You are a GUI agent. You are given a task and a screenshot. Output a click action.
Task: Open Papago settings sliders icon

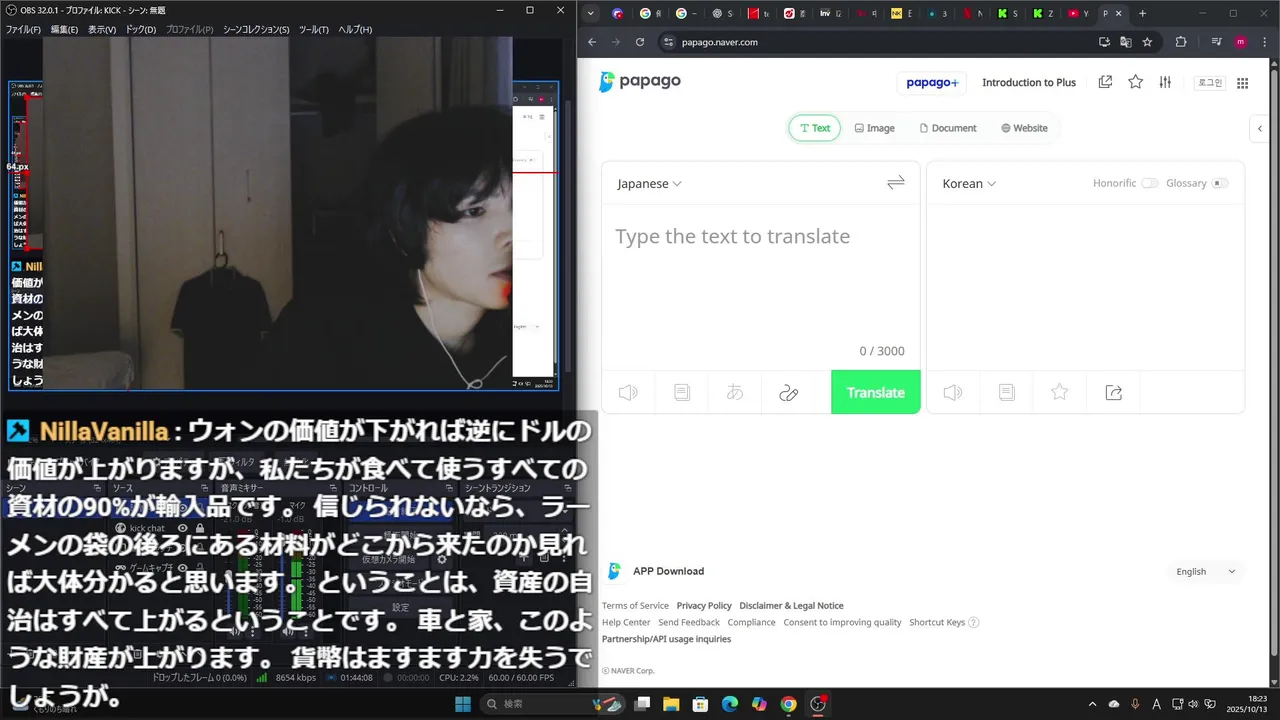(x=1165, y=82)
